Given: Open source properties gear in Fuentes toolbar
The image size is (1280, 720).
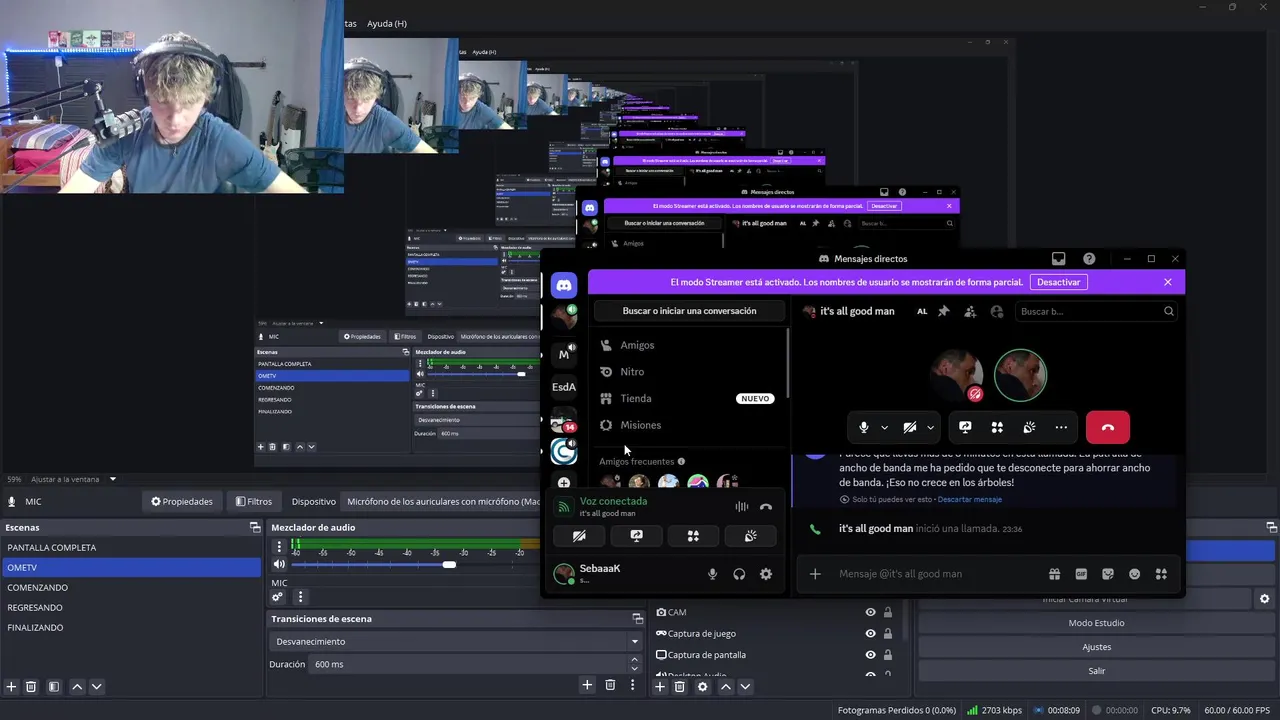Looking at the screenshot, I should 702,687.
